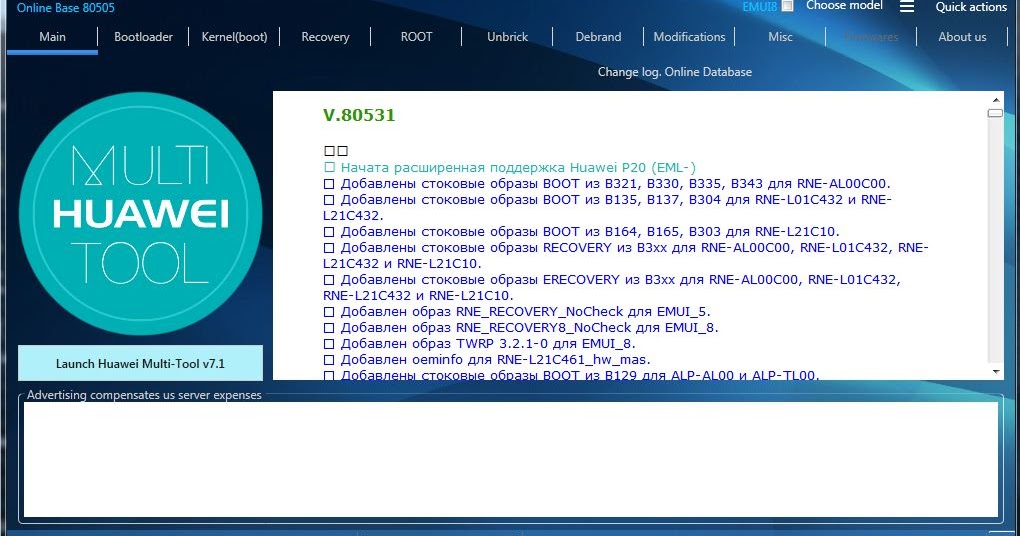The image size is (1020, 536).
Task: Switch to the Debrand tab
Action: pos(598,37)
